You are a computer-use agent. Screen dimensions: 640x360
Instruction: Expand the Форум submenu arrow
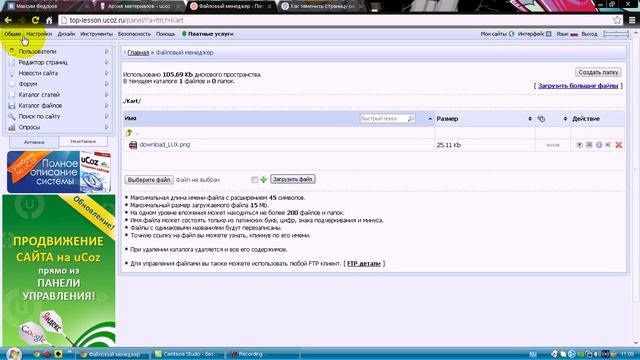[x=107, y=84]
